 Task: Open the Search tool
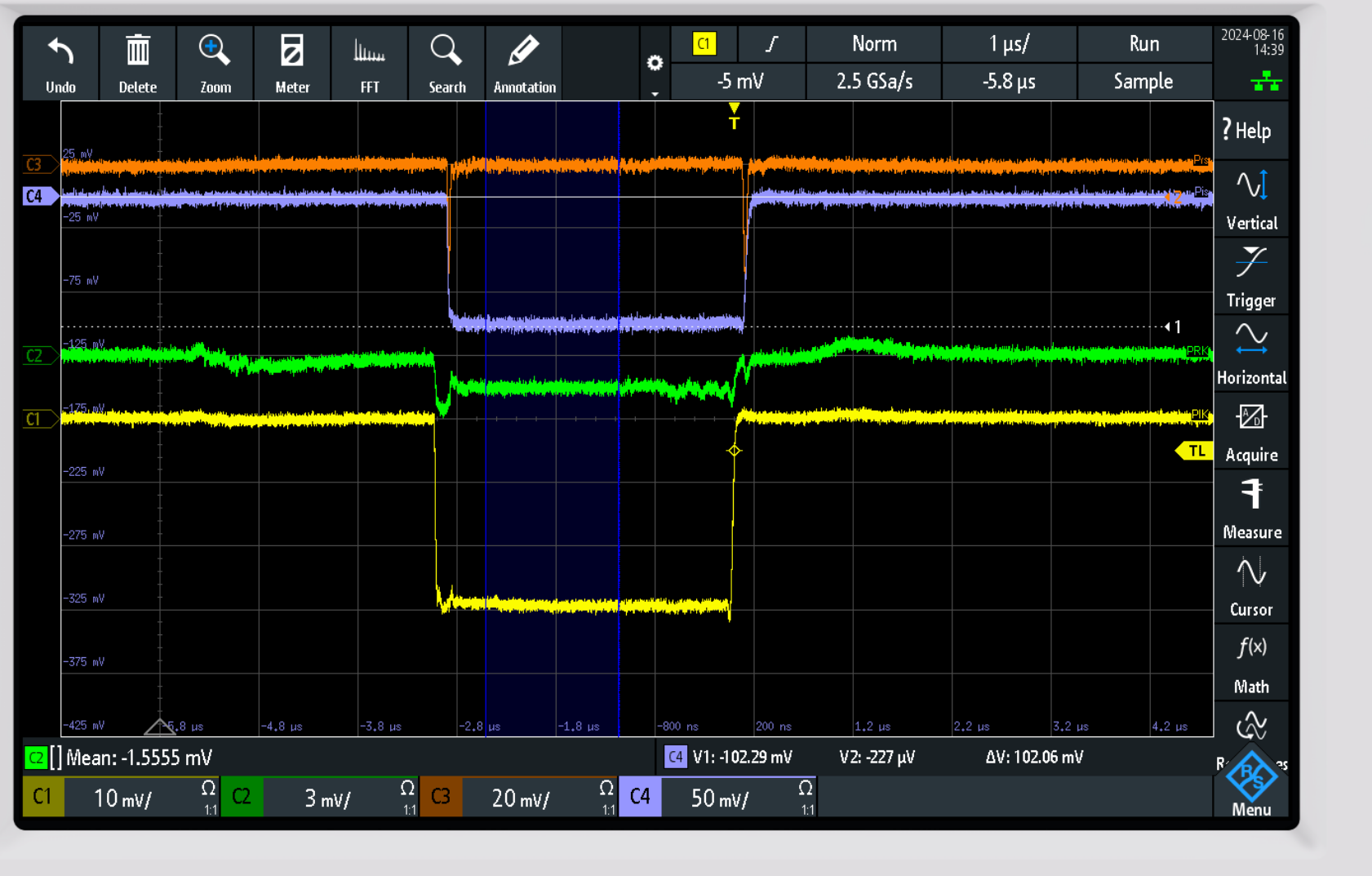click(x=446, y=52)
